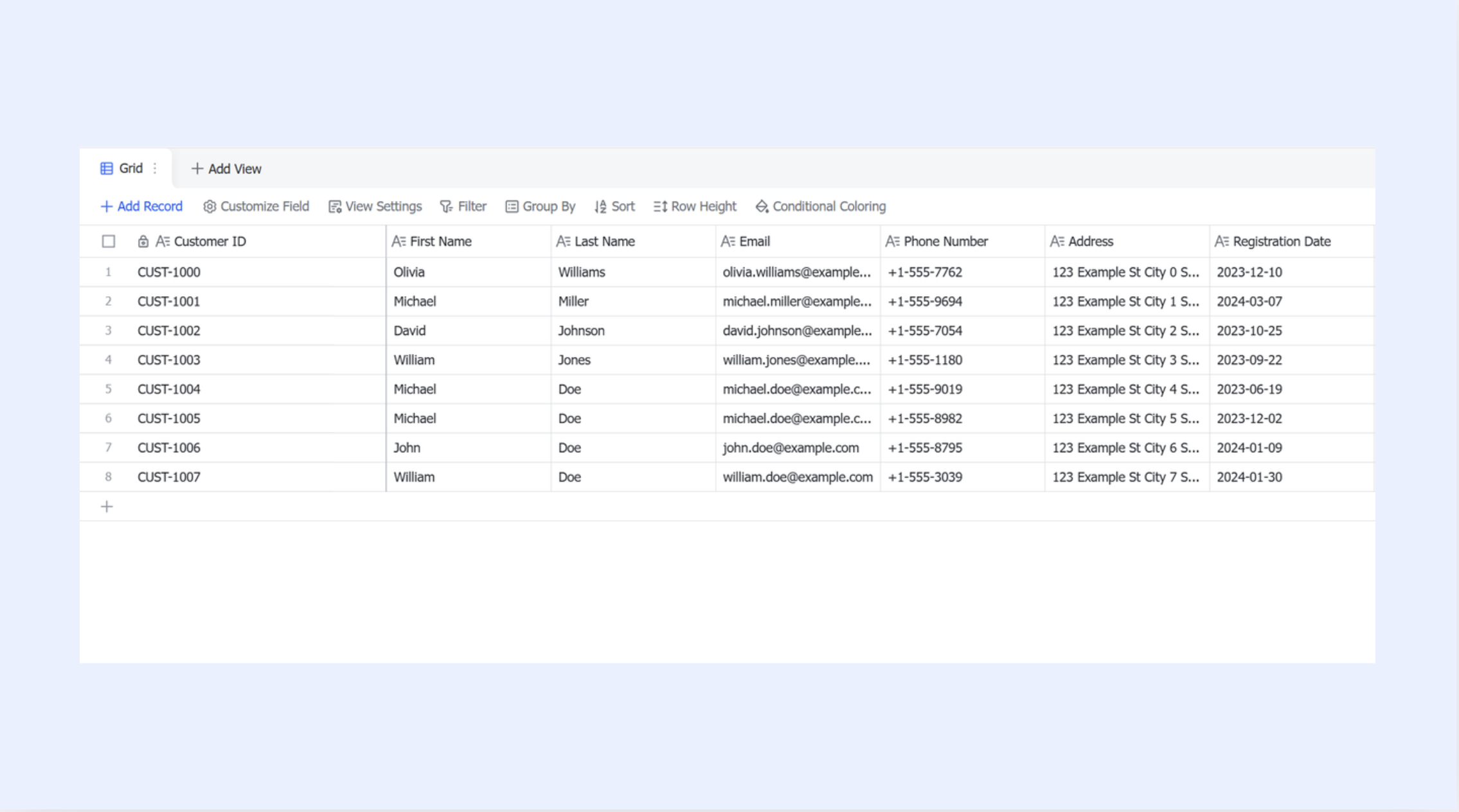Select the CUST-1001 cell
The image size is (1459, 812).
257,301
